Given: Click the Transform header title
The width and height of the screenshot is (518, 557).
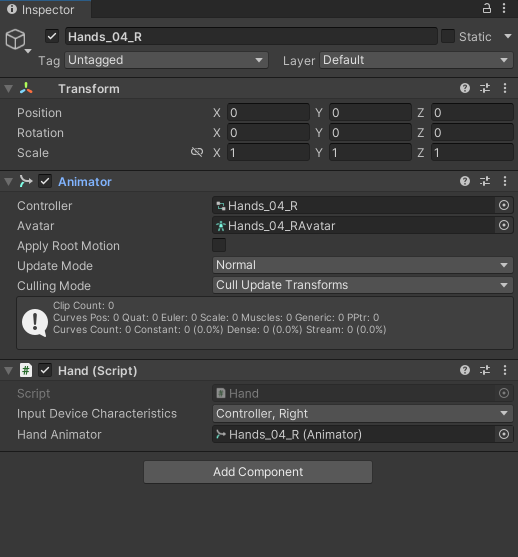Looking at the screenshot, I should click(x=89, y=88).
